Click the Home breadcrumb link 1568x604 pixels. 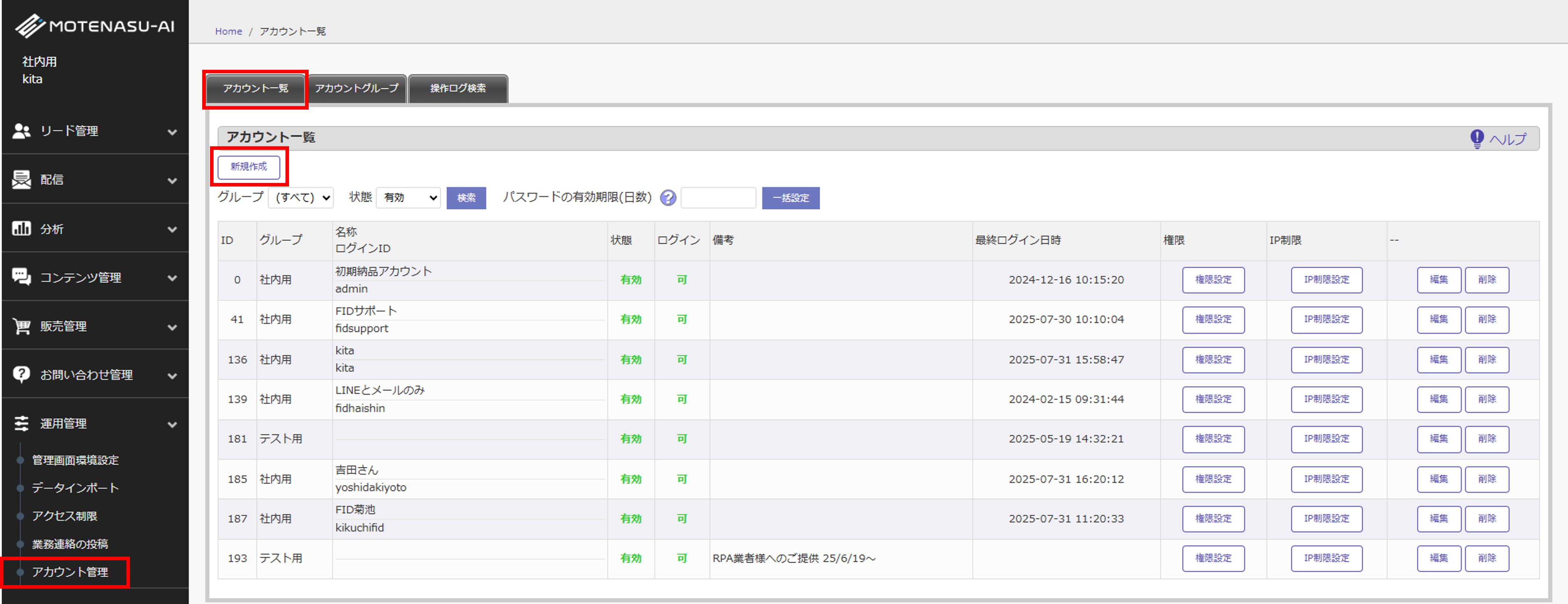(x=228, y=32)
